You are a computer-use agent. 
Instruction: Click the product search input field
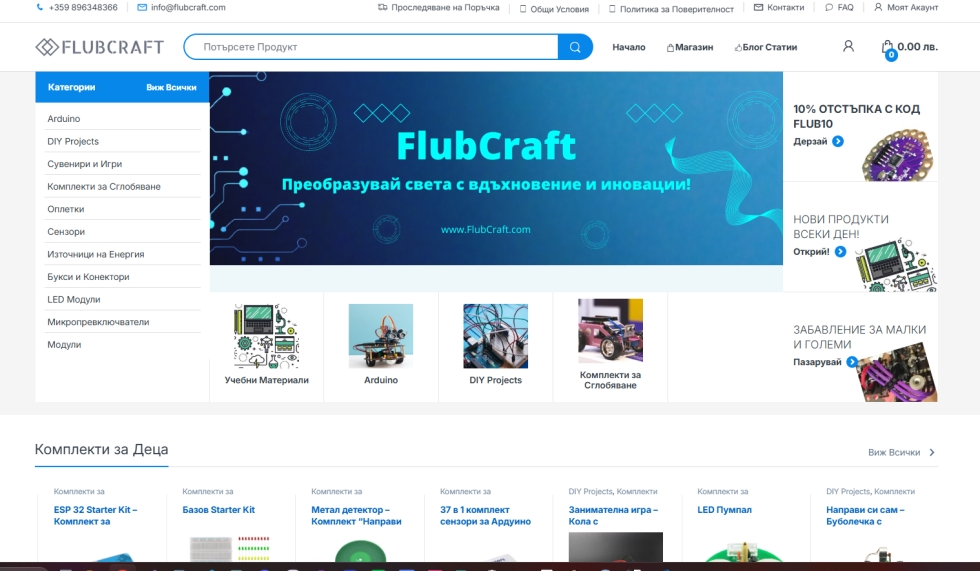pyautogui.click(x=370, y=47)
